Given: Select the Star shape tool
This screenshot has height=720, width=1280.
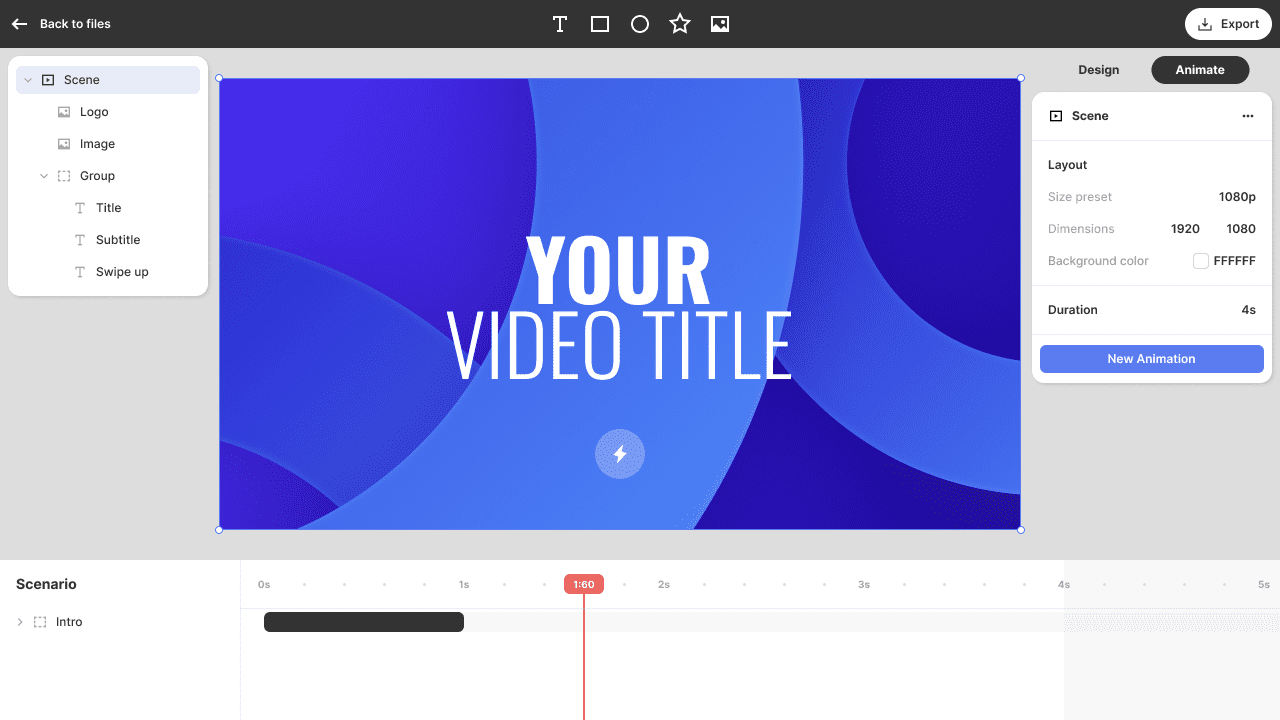Looking at the screenshot, I should click(x=680, y=24).
